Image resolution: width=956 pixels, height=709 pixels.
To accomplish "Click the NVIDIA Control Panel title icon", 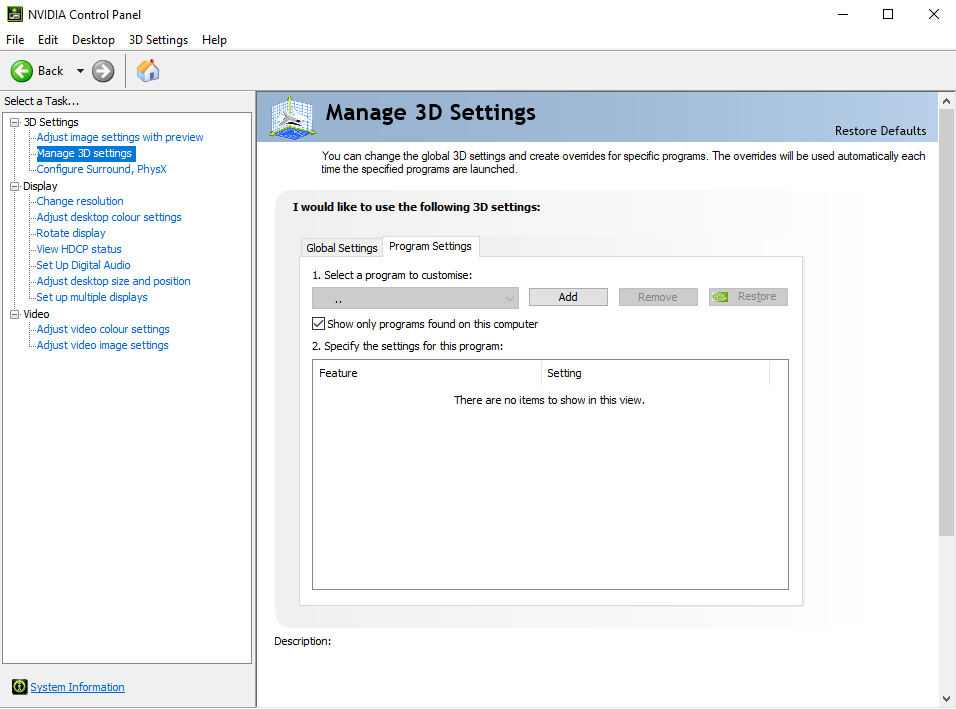I will click(15, 14).
